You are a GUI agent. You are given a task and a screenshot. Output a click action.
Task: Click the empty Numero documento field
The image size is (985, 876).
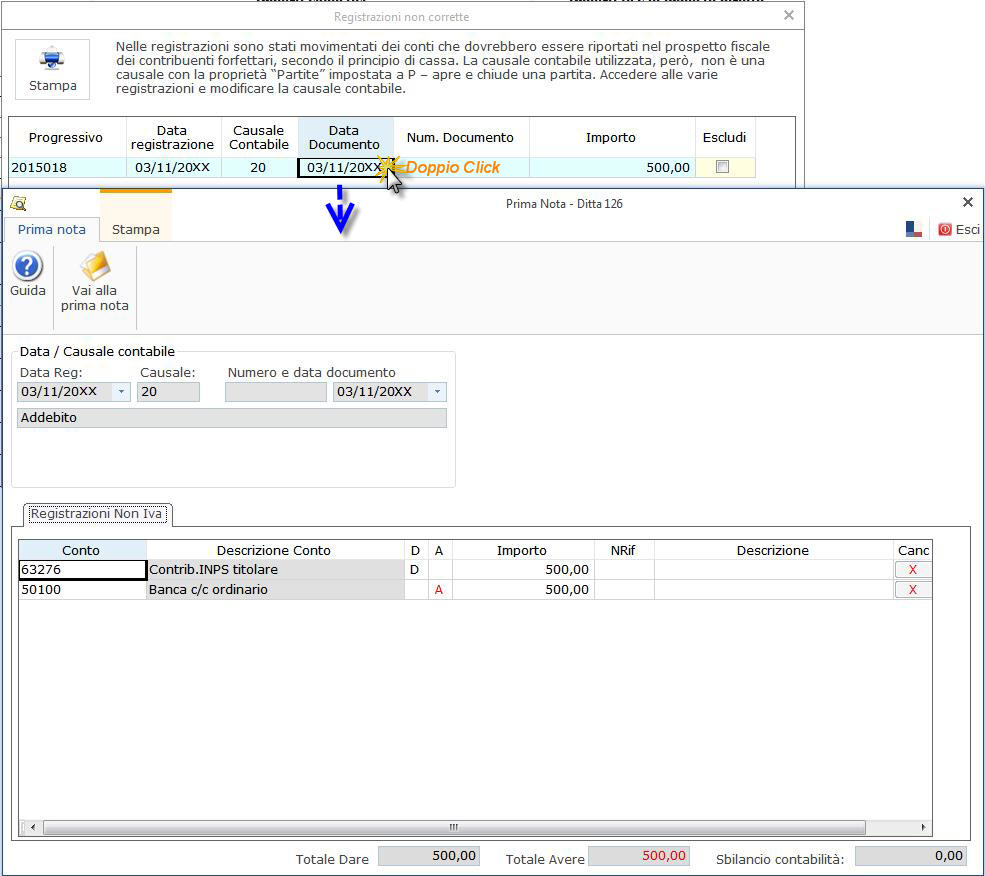click(x=275, y=392)
